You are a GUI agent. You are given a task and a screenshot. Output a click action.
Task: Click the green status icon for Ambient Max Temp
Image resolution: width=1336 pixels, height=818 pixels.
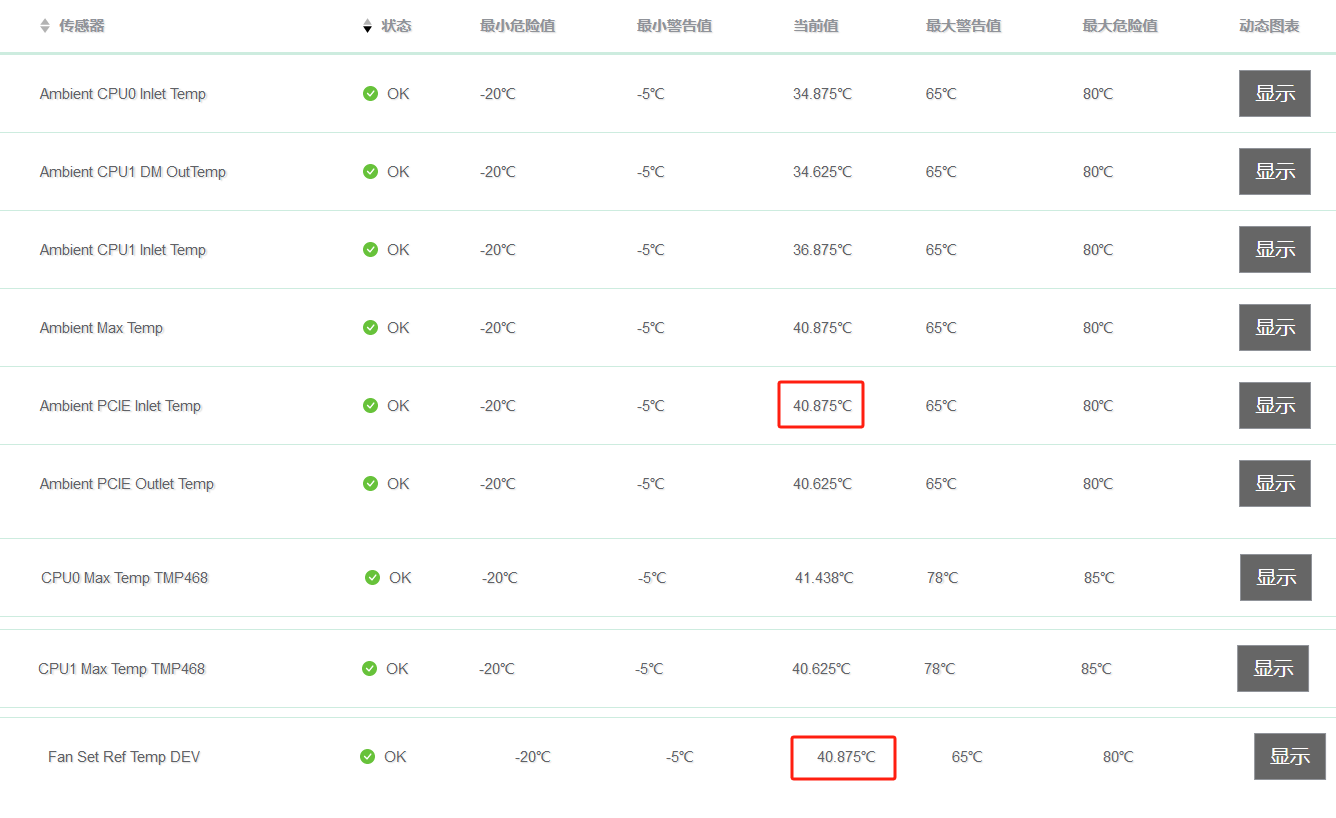(370, 328)
